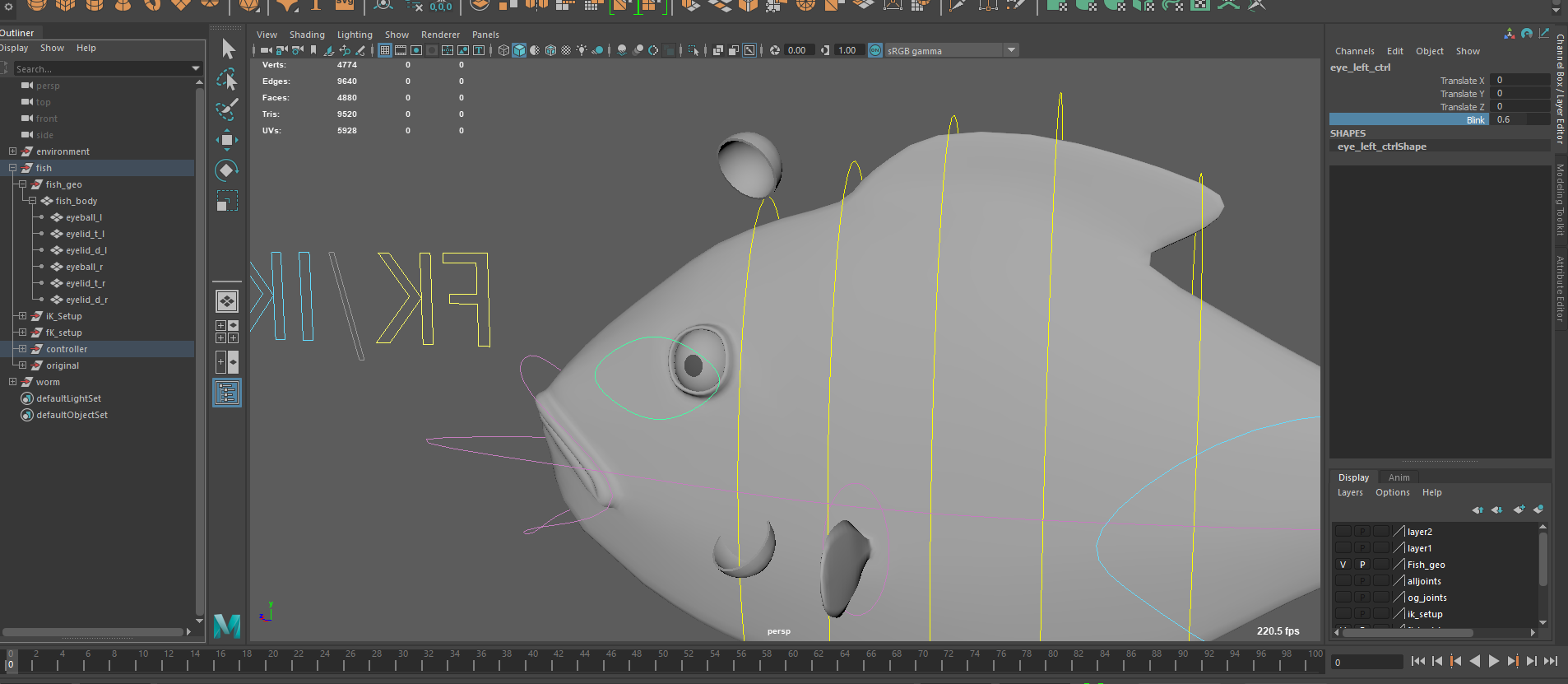Switch to single perspective view layout
The image size is (1568, 684).
tap(227, 301)
